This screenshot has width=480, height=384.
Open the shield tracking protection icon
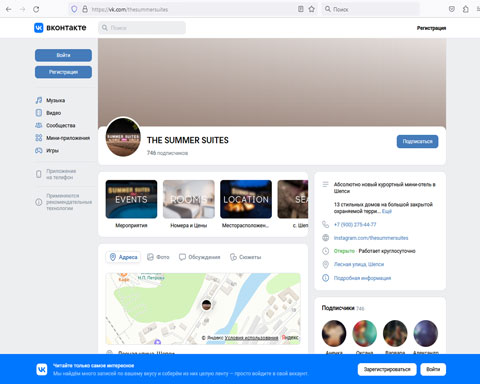(x=74, y=9)
